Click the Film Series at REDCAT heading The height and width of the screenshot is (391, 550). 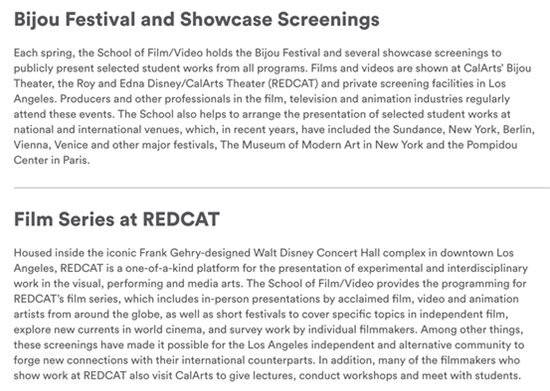pos(117,220)
